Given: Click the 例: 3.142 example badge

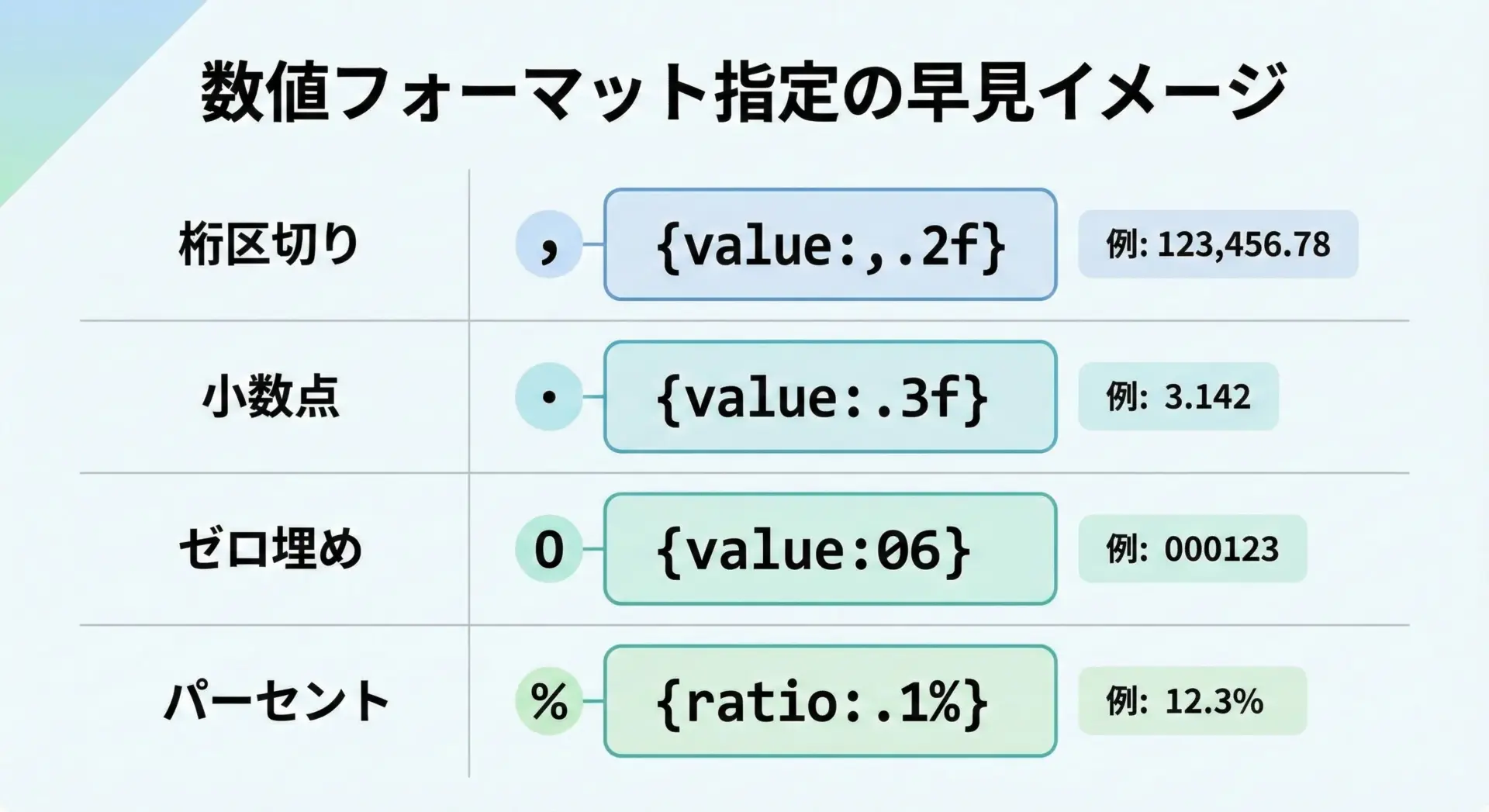Looking at the screenshot, I should pyautogui.click(x=1177, y=397).
